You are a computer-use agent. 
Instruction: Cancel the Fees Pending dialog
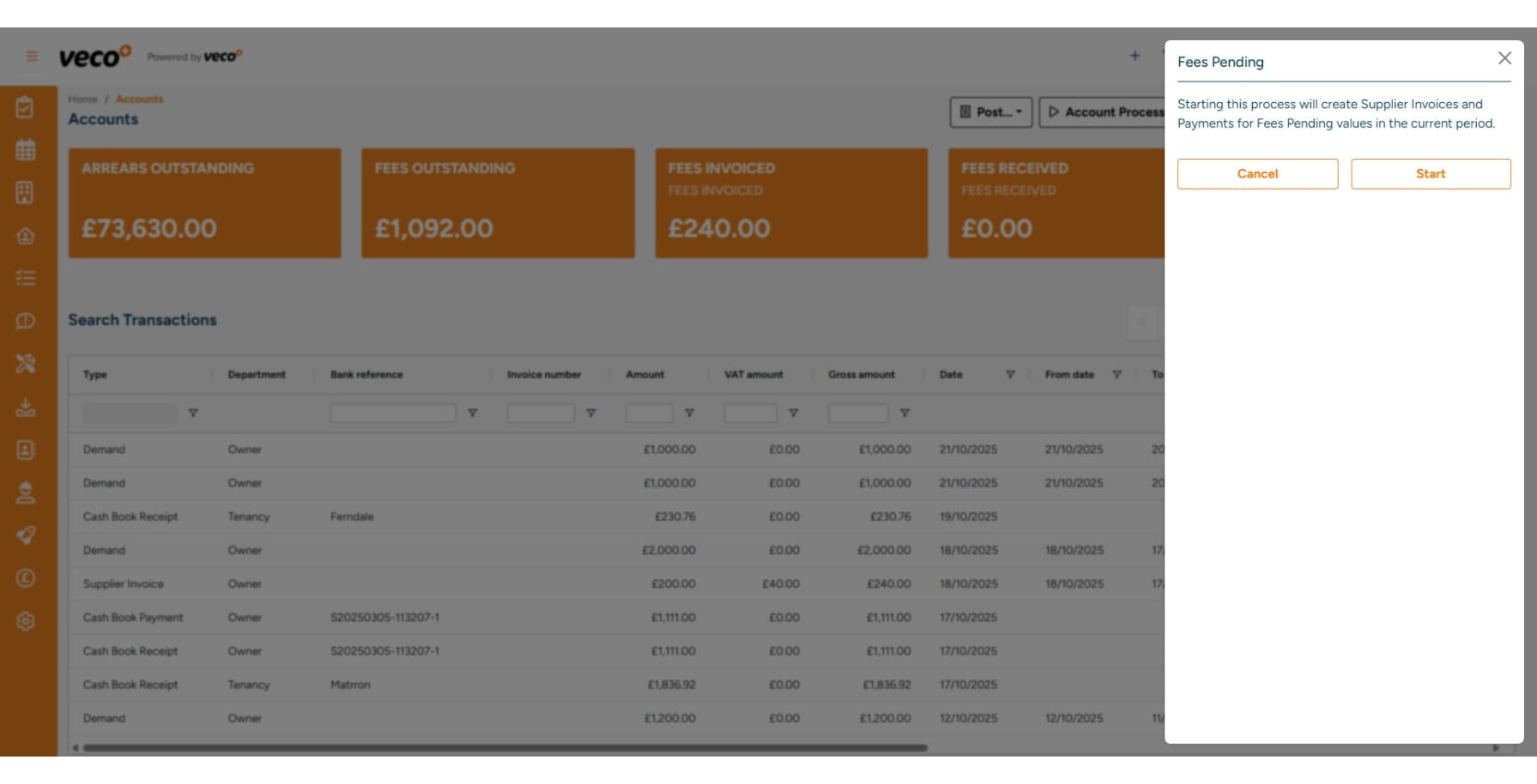[x=1257, y=173]
